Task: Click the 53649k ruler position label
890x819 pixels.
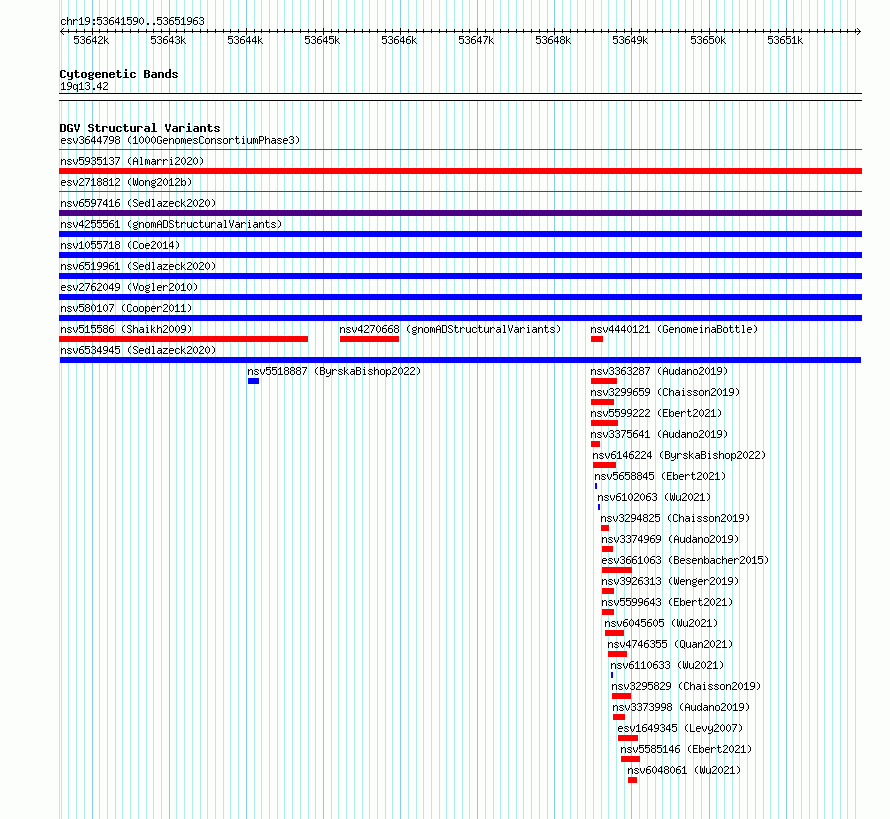Action: click(630, 40)
